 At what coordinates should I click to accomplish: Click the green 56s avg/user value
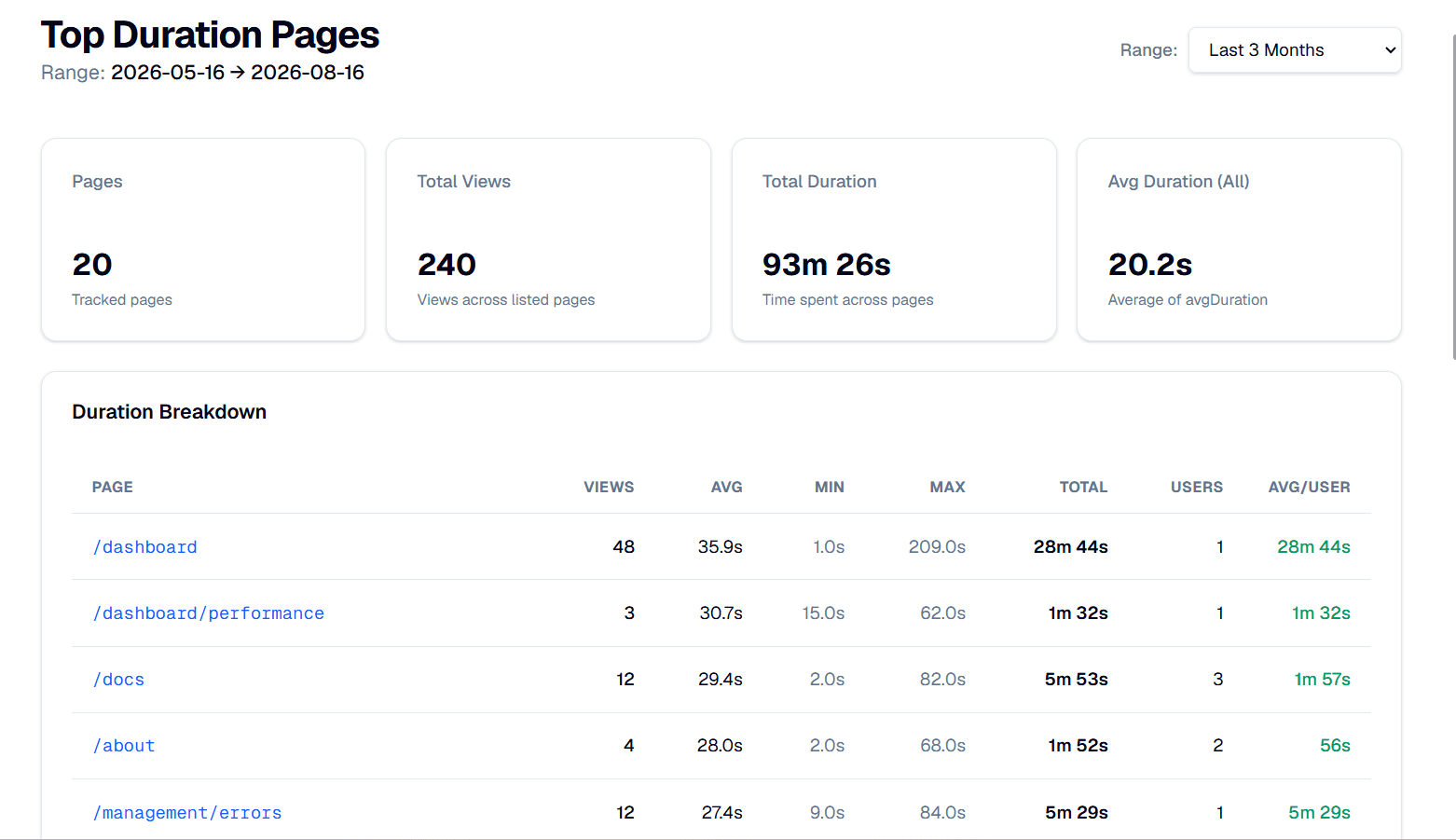(x=1335, y=746)
